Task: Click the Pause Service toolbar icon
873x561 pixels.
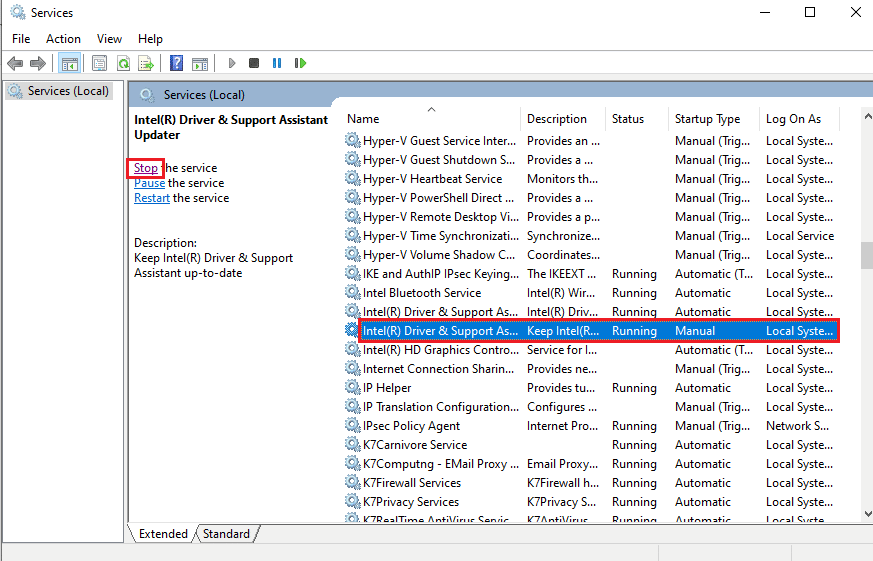Action: click(277, 63)
